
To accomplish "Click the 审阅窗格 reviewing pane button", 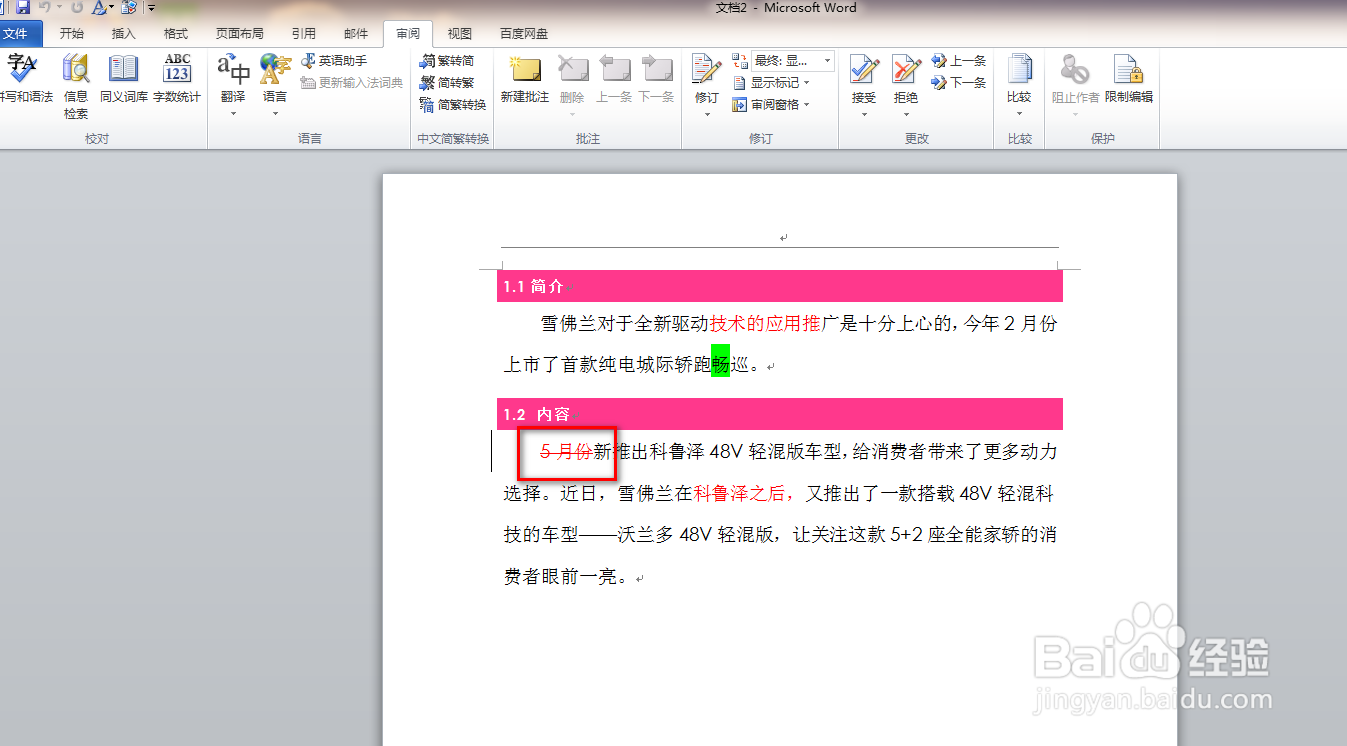I will click(767, 105).
